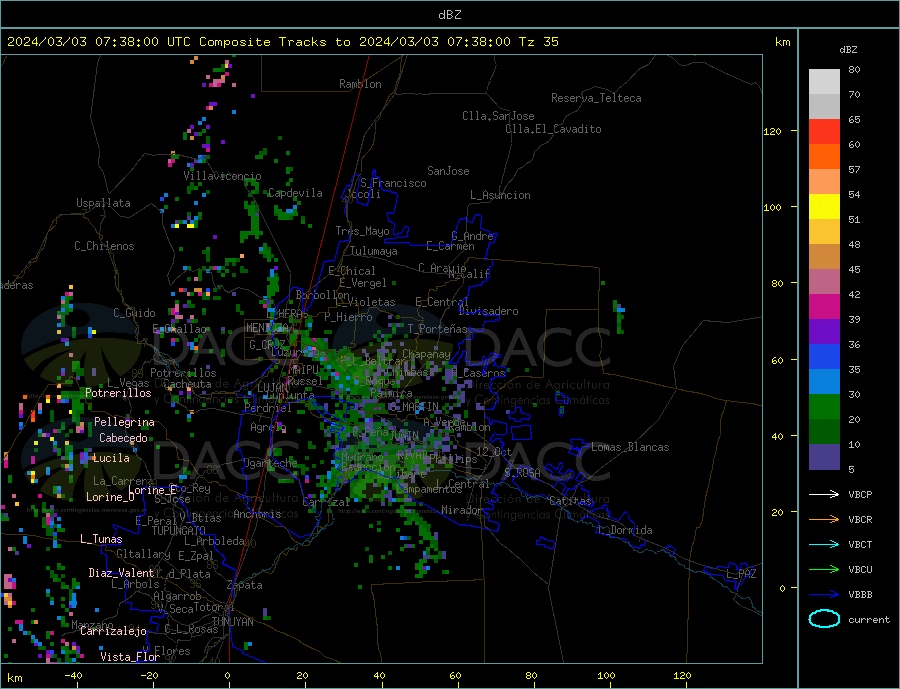The height and width of the screenshot is (689, 900).
Task: Select the red 65 dBZ color swatch
Action: tap(824, 131)
